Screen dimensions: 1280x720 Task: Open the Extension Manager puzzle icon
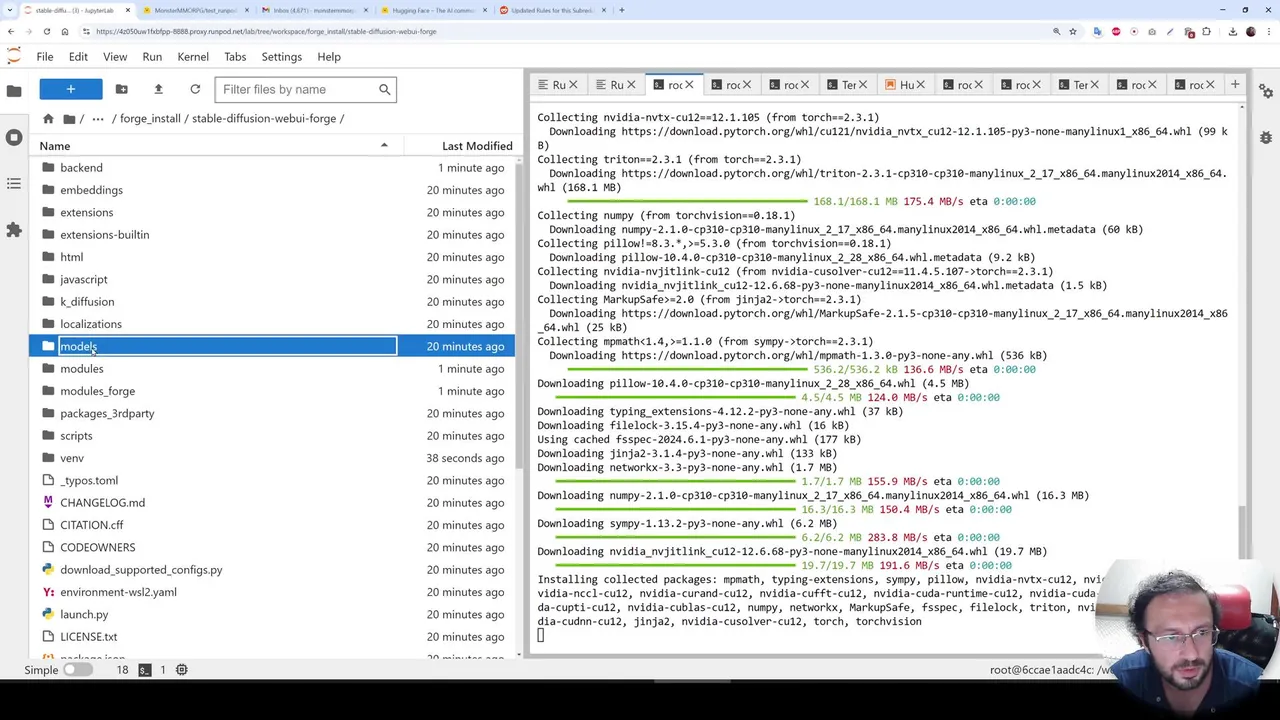click(x=14, y=230)
